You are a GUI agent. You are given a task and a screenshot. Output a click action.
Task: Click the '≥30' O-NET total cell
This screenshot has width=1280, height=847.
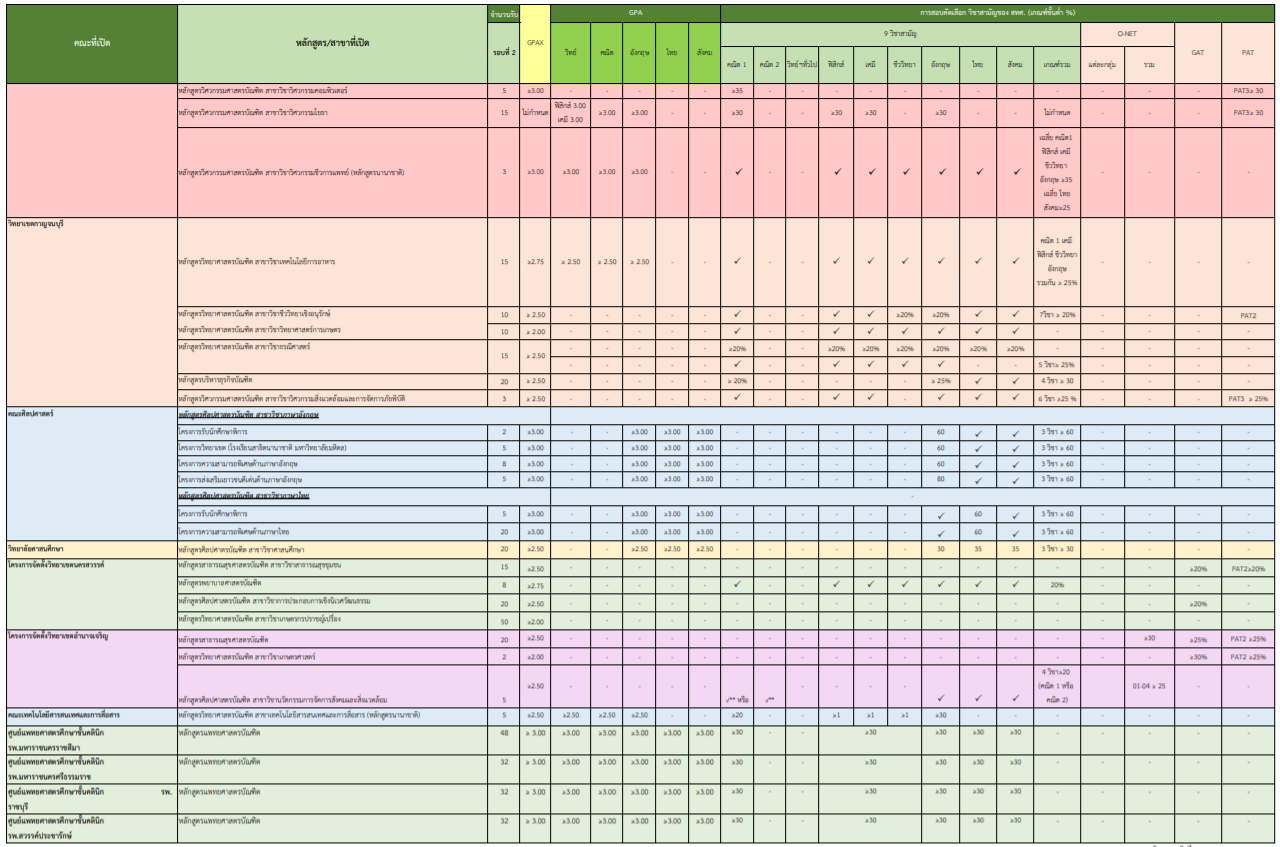[x=1149, y=638]
